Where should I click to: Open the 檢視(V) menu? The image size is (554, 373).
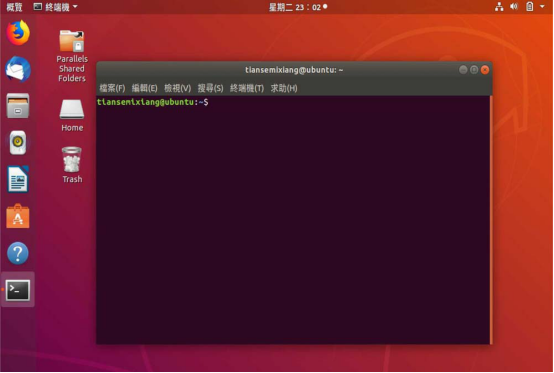(177, 88)
